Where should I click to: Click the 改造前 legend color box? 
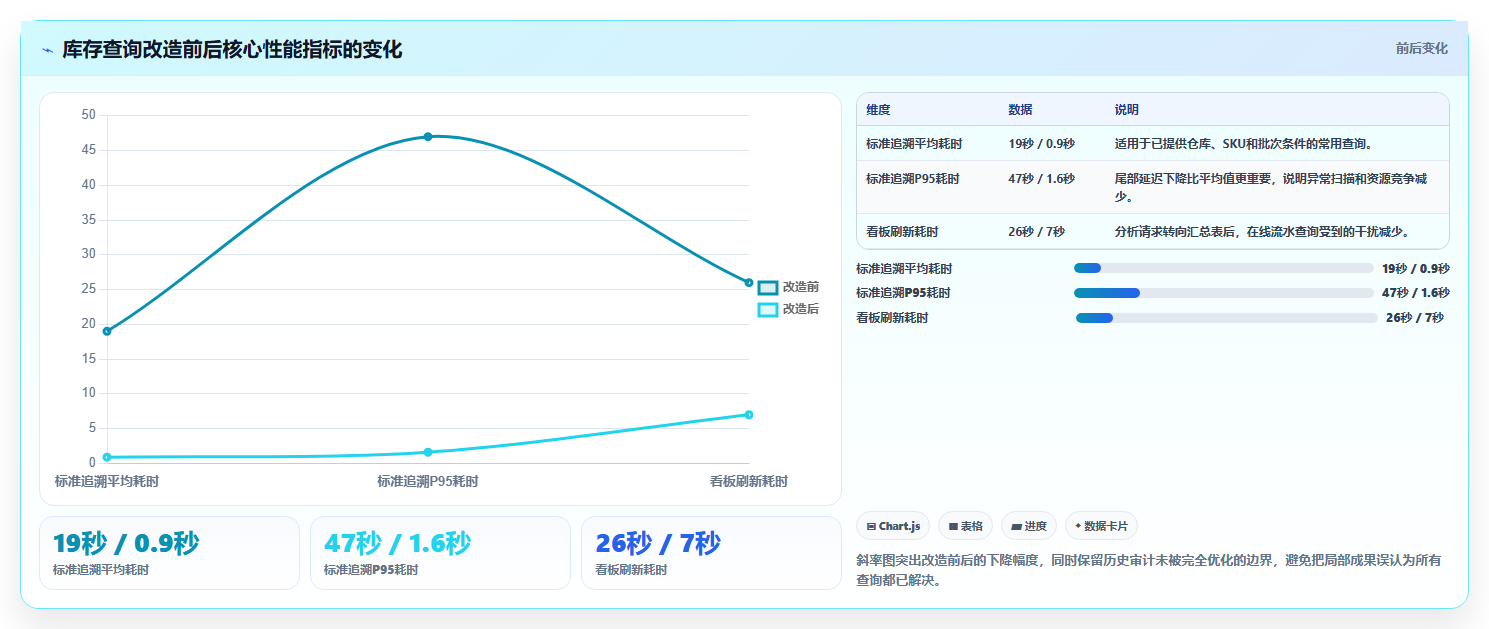(x=768, y=287)
